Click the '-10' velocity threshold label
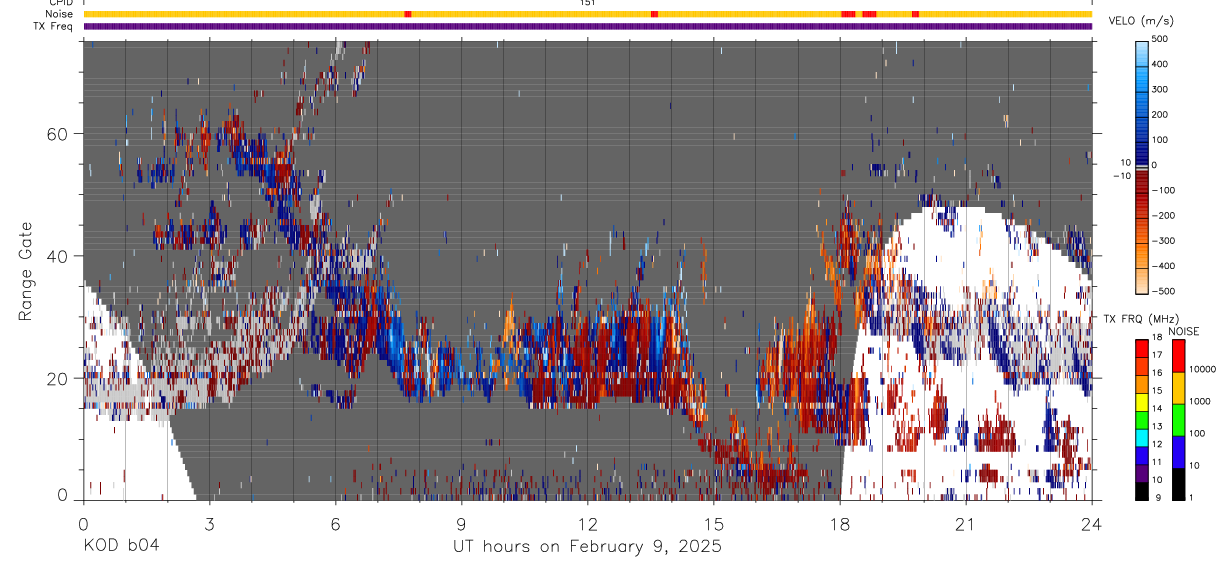The height and width of the screenshot is (567, 1228). [1121, 175]
